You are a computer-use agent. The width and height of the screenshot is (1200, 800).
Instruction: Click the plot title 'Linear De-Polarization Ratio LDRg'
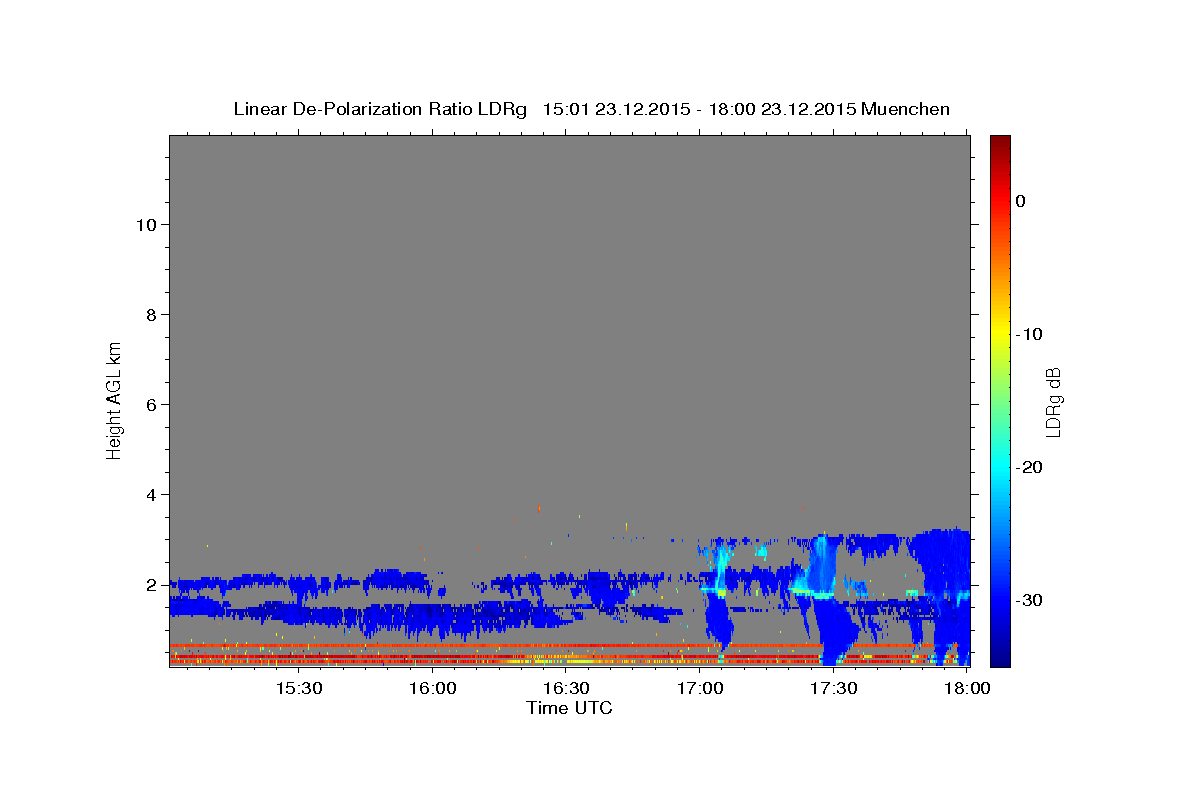(x=380, y=109)
